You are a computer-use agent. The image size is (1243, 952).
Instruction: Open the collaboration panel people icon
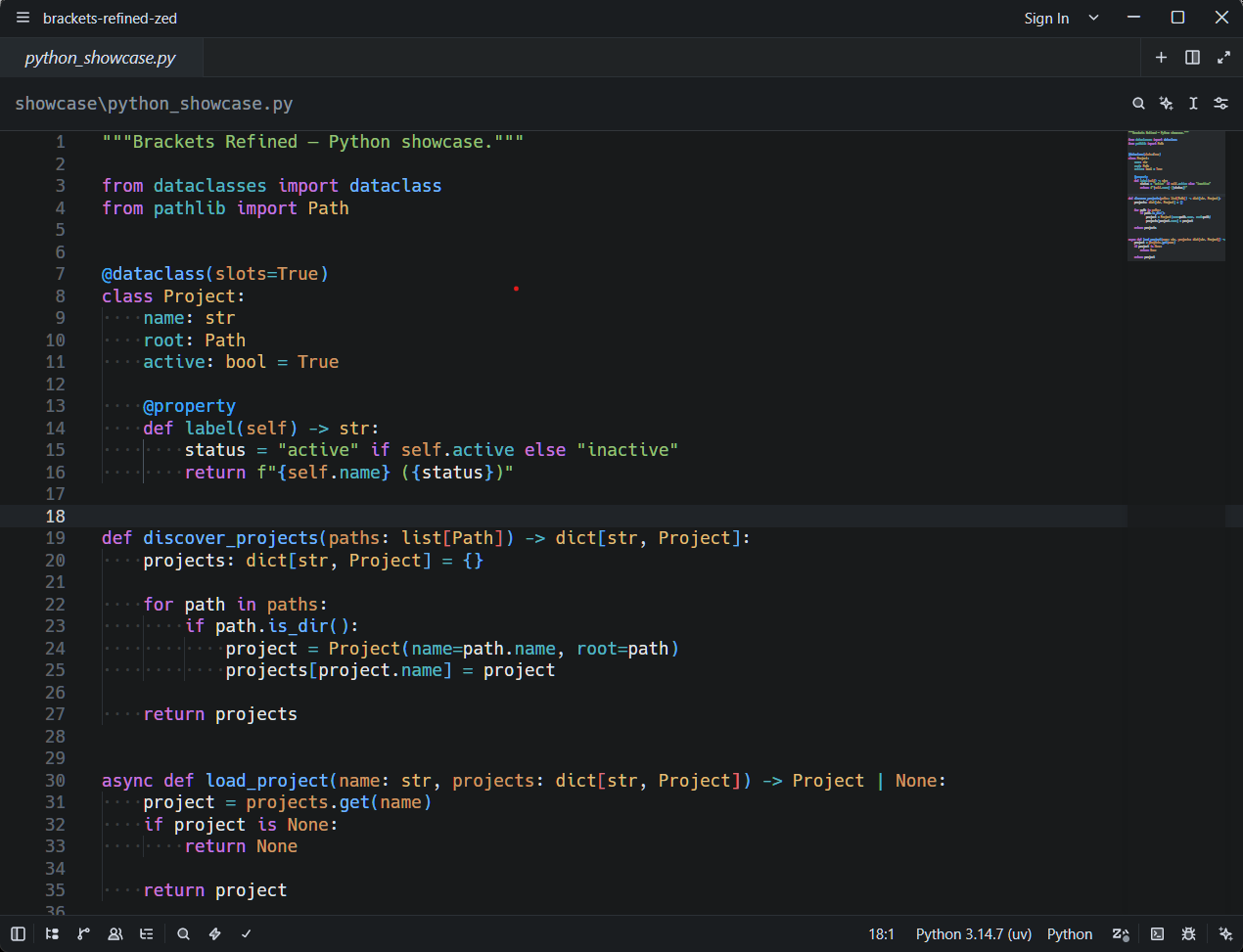(x=115, y=933)
